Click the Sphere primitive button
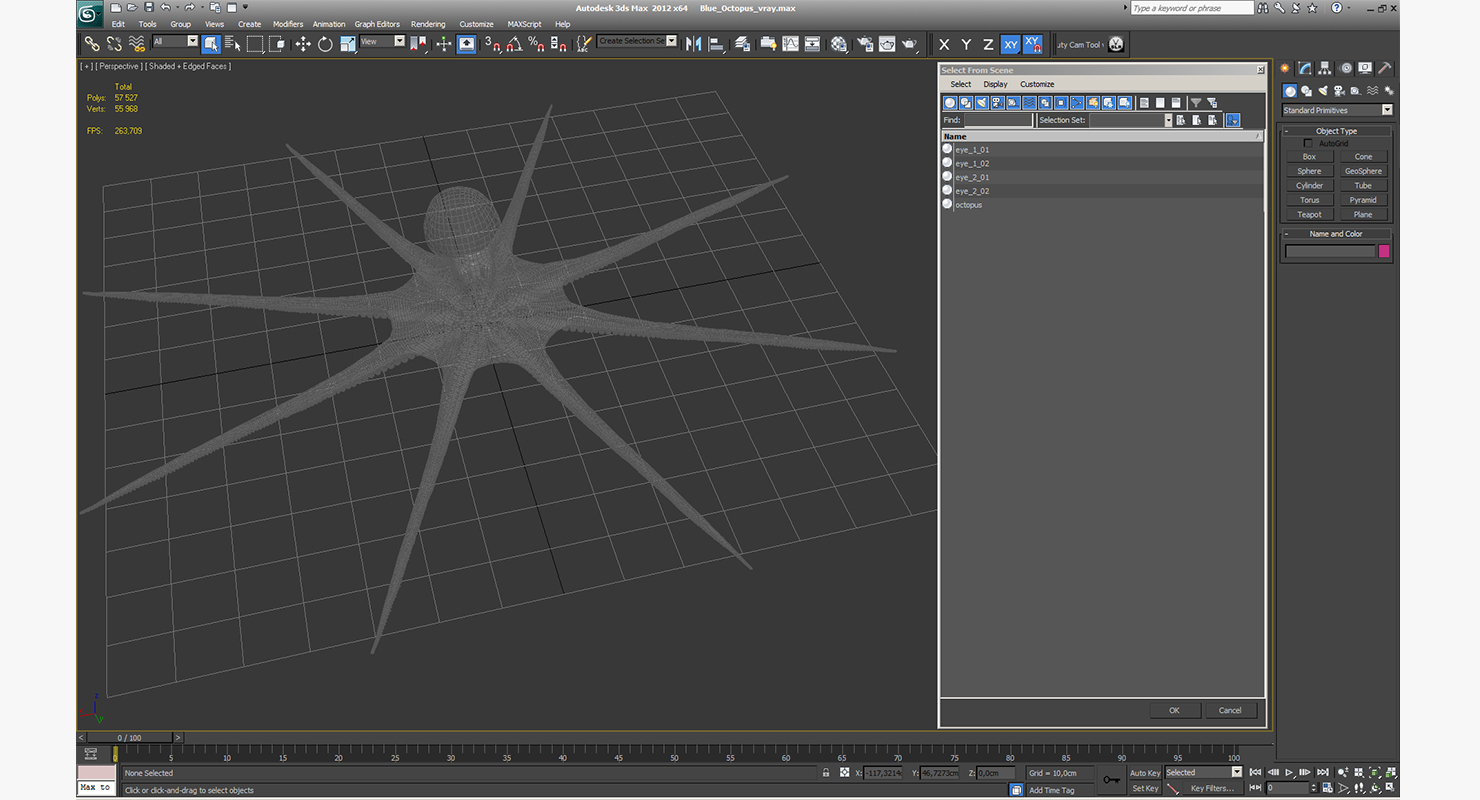Screen dimensions: 1480x800 pyautogui.click(x=1309, y=171)
